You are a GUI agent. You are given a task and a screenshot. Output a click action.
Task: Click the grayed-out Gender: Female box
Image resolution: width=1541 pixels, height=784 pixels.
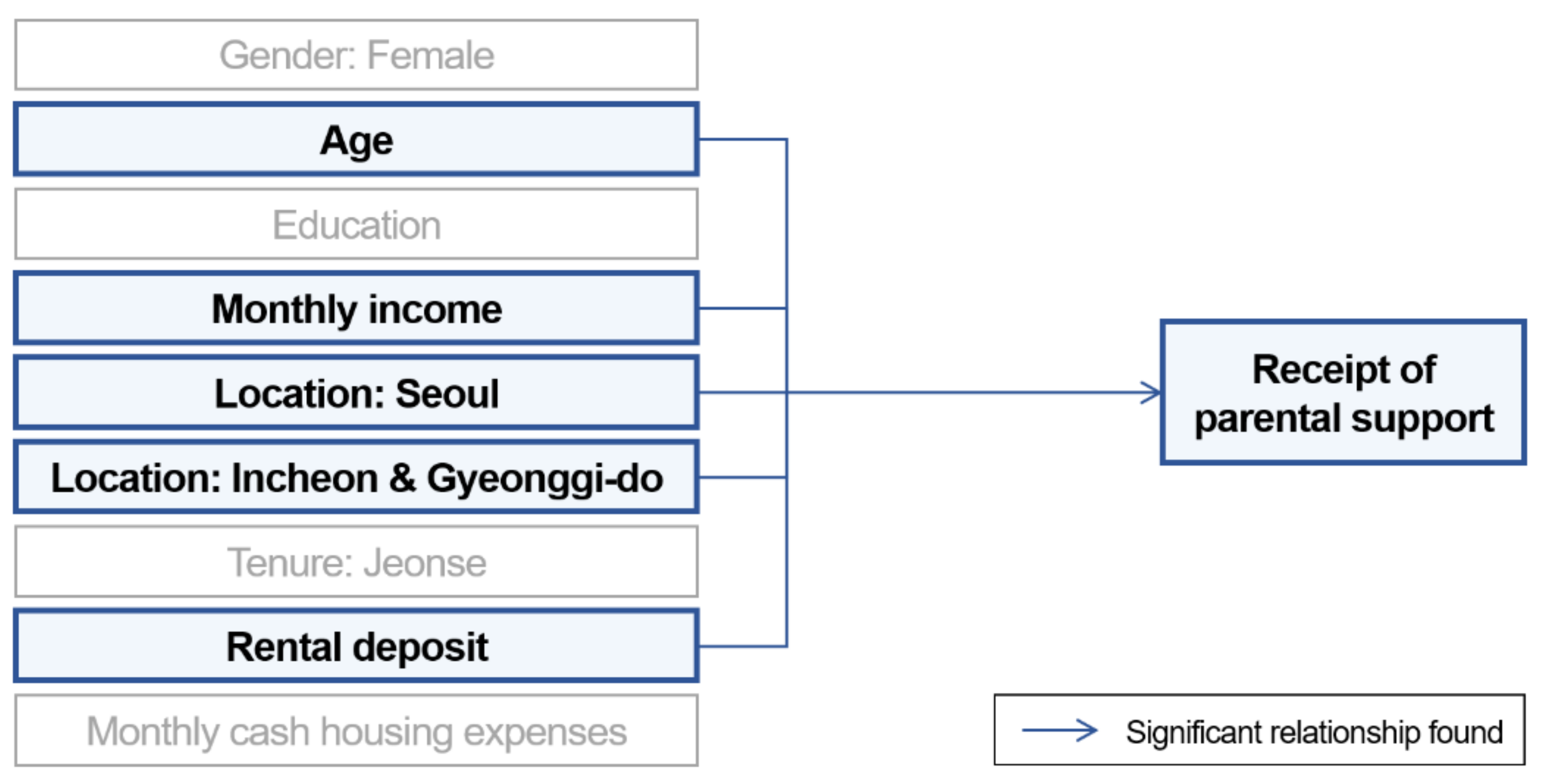point(356,55)
